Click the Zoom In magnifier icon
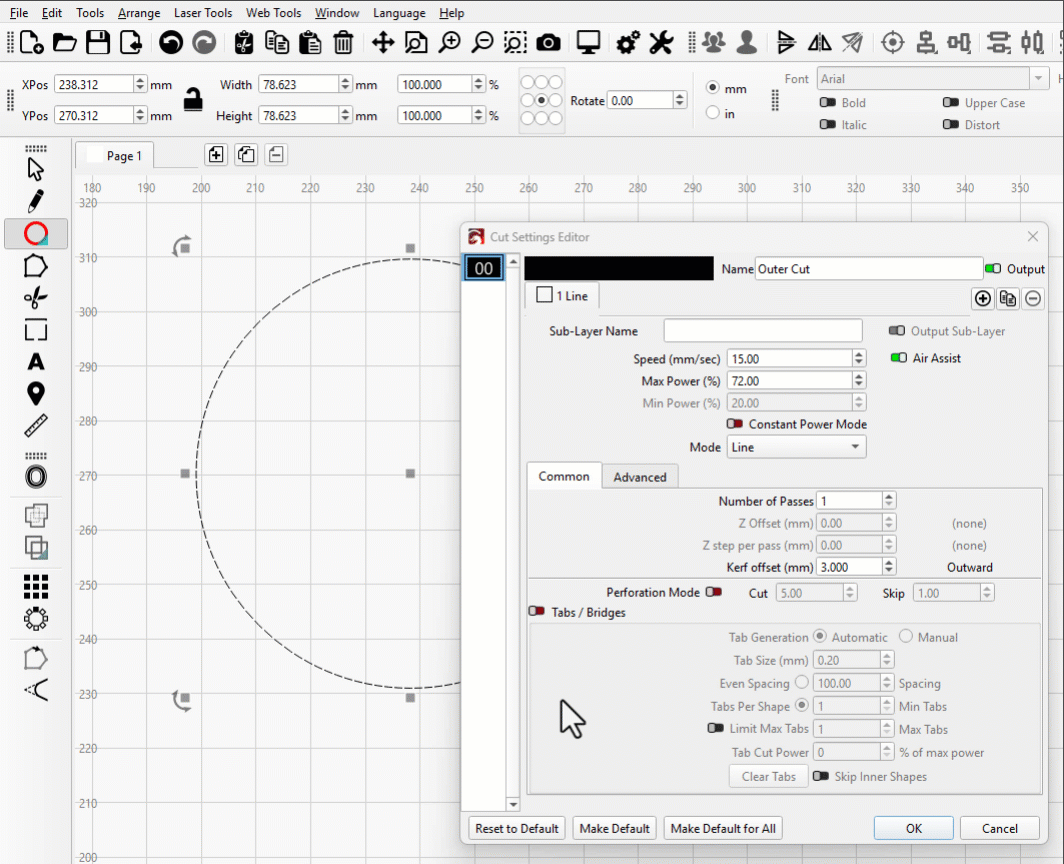The image size is (1064, 864). [x=449, y=43]
